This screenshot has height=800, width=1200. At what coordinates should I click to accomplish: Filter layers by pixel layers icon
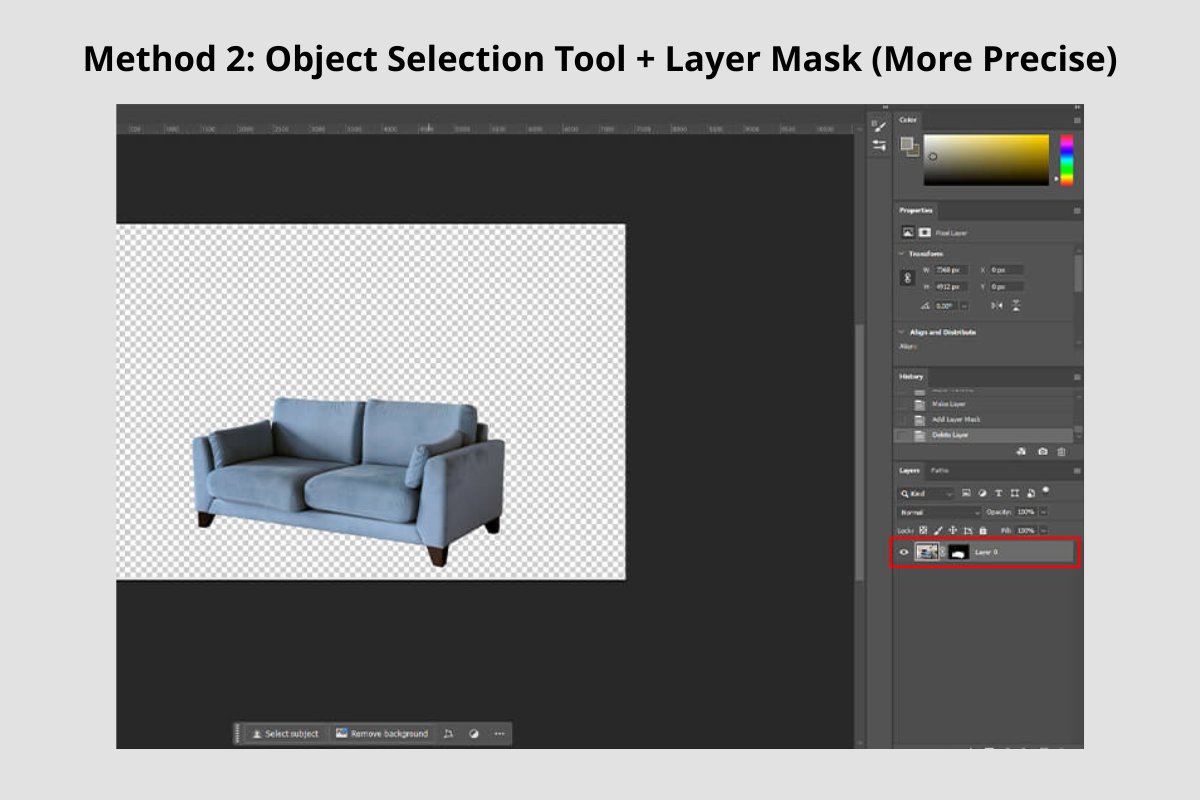[966, 492]
